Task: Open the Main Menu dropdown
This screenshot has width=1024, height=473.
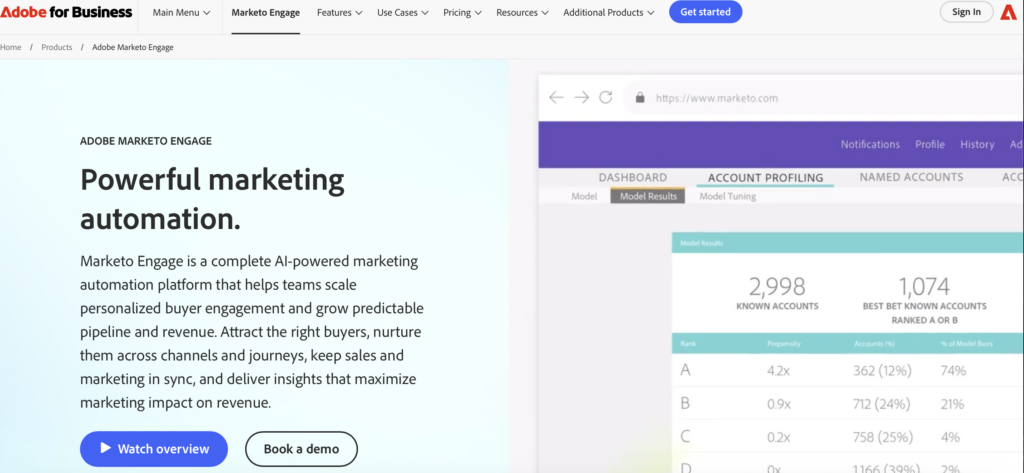Action: (182, 12)
